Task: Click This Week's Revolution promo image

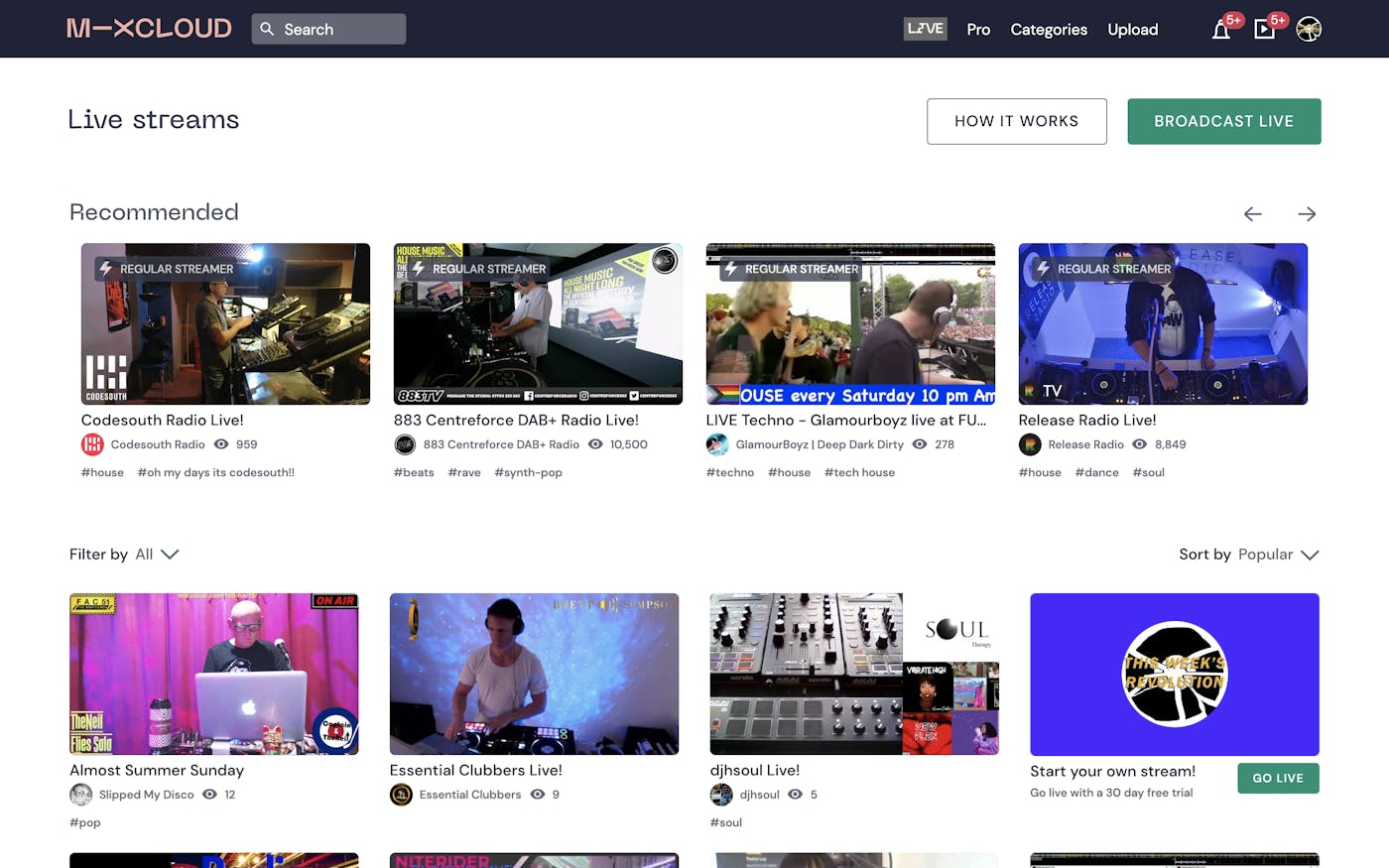Action: [1175, 675]
